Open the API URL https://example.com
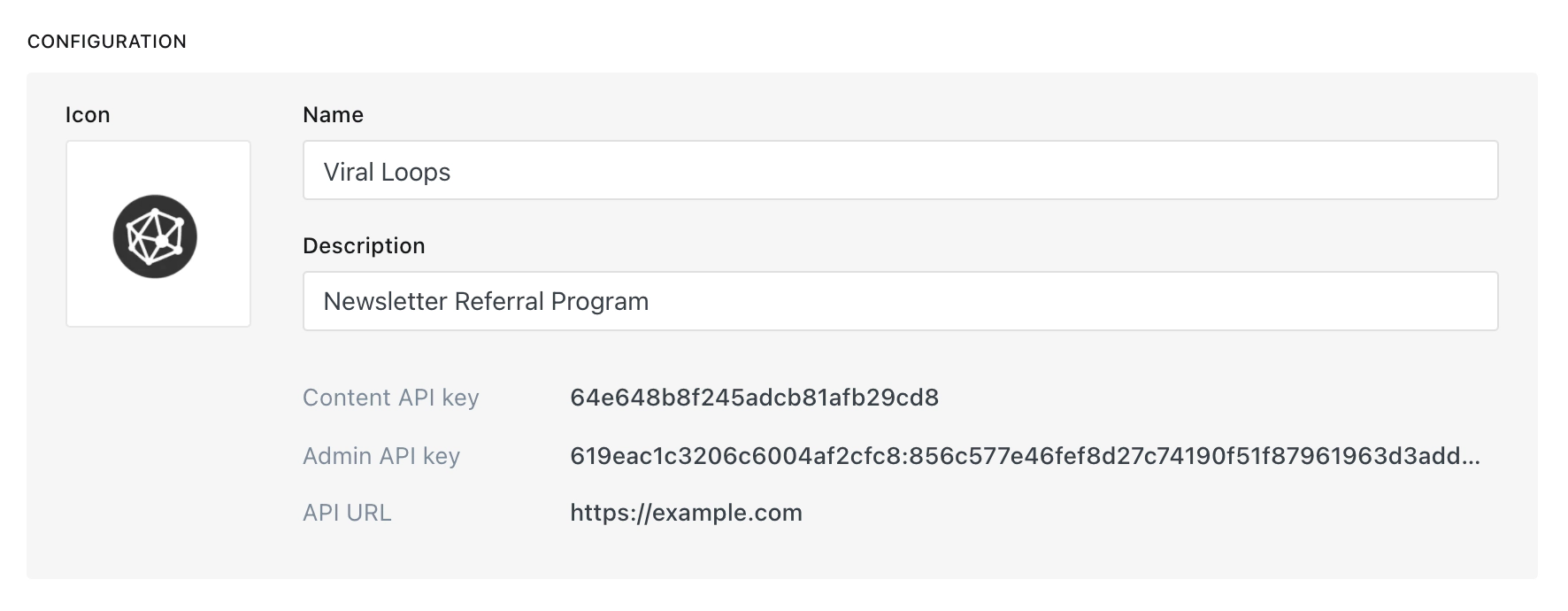Image resolution: width=1568 pixels, height=611 pixels. [686, 513]
